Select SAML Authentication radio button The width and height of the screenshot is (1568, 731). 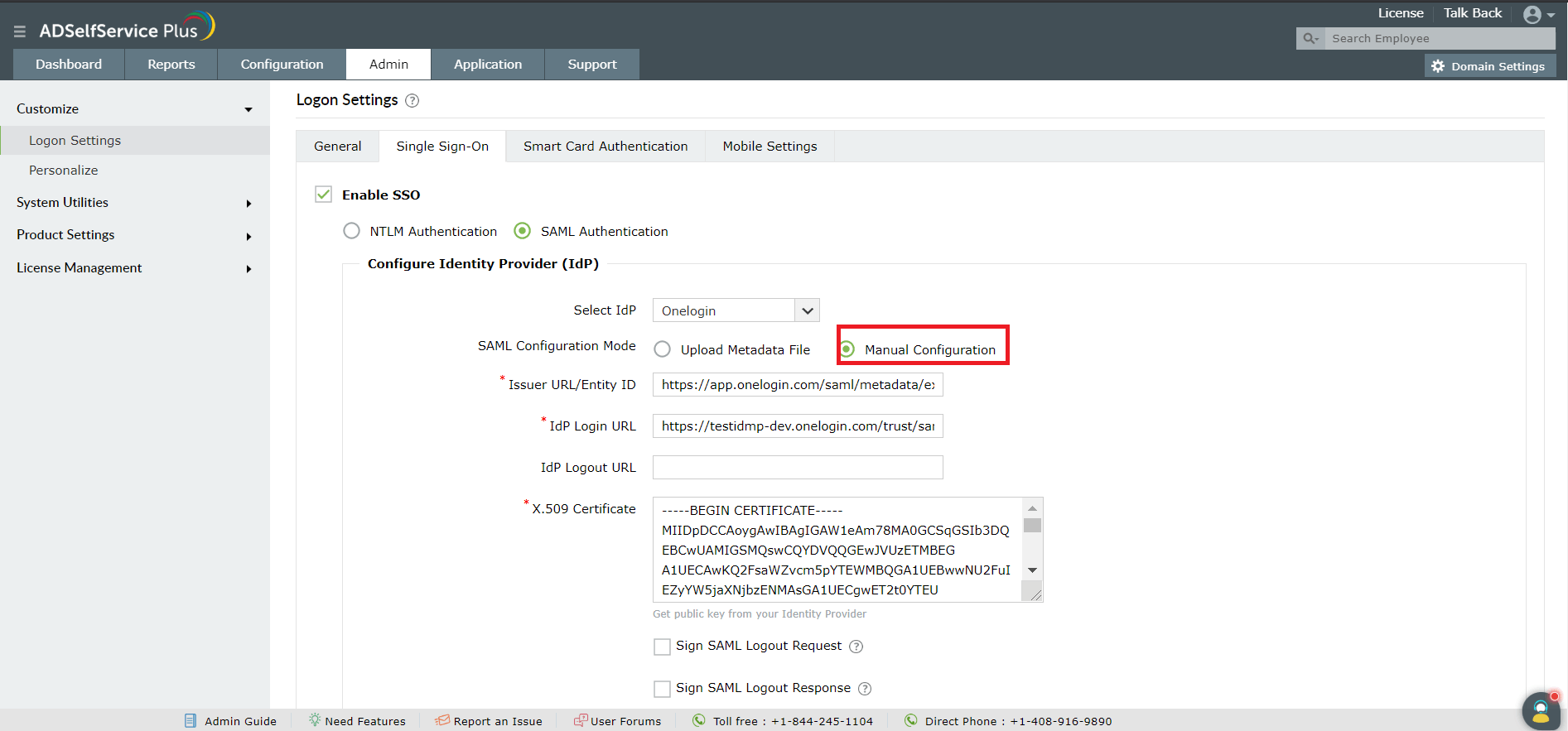pyautogui.click(x=523, y=231)
